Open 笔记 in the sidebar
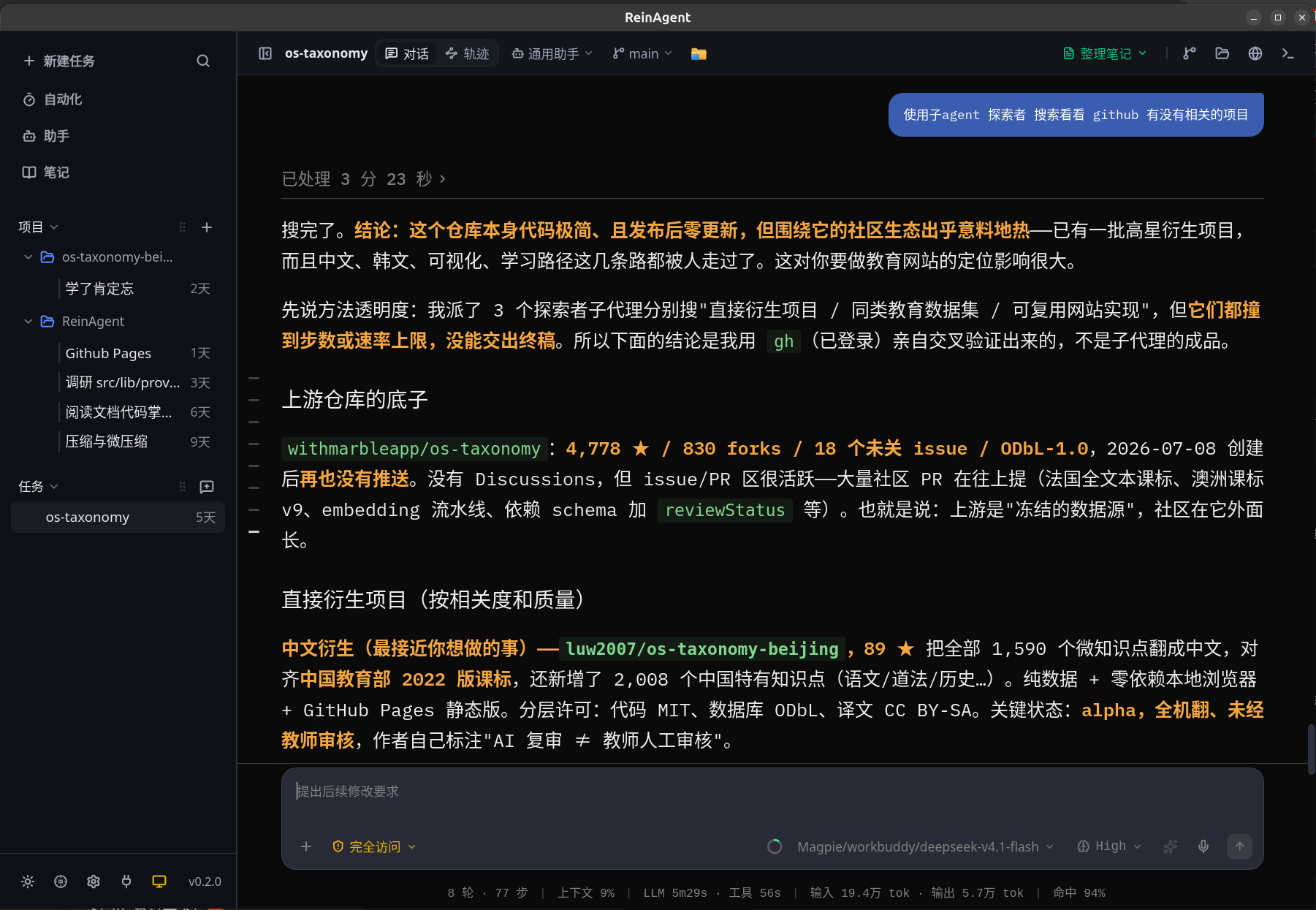This screenshot has width=1316, height=910. [46, 172]
